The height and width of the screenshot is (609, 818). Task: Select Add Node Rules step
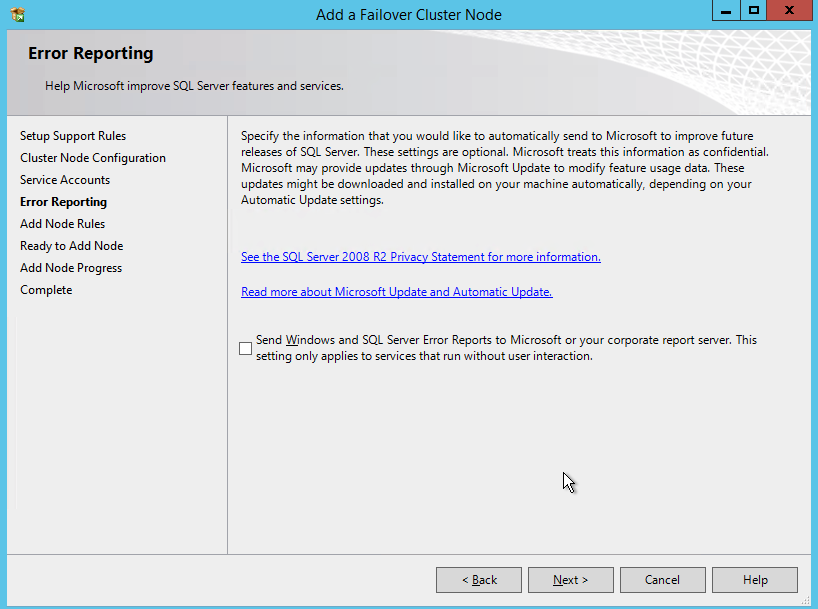62,224
